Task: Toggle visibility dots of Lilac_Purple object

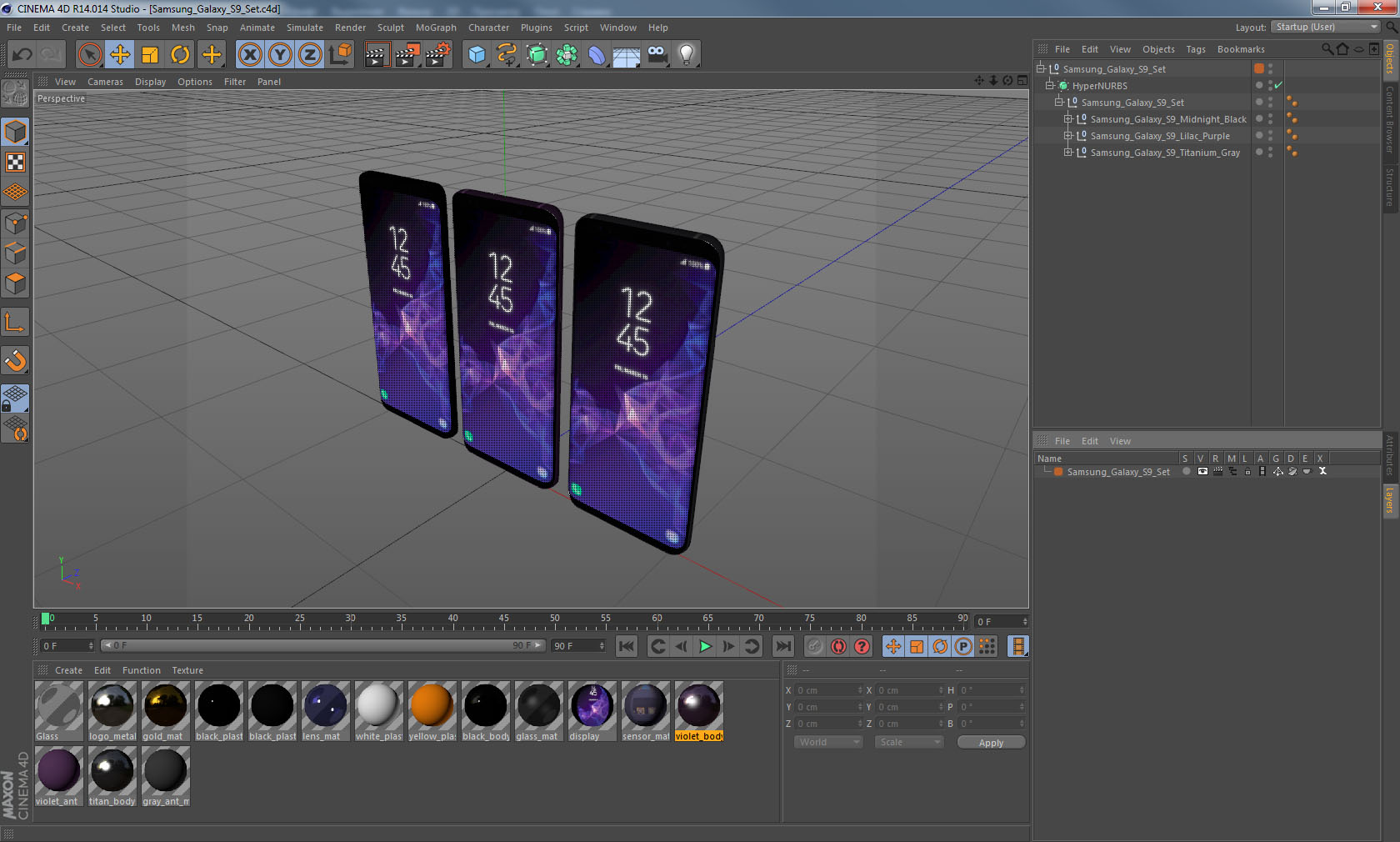Action: pyautogui.click(x=1270, y=135)
